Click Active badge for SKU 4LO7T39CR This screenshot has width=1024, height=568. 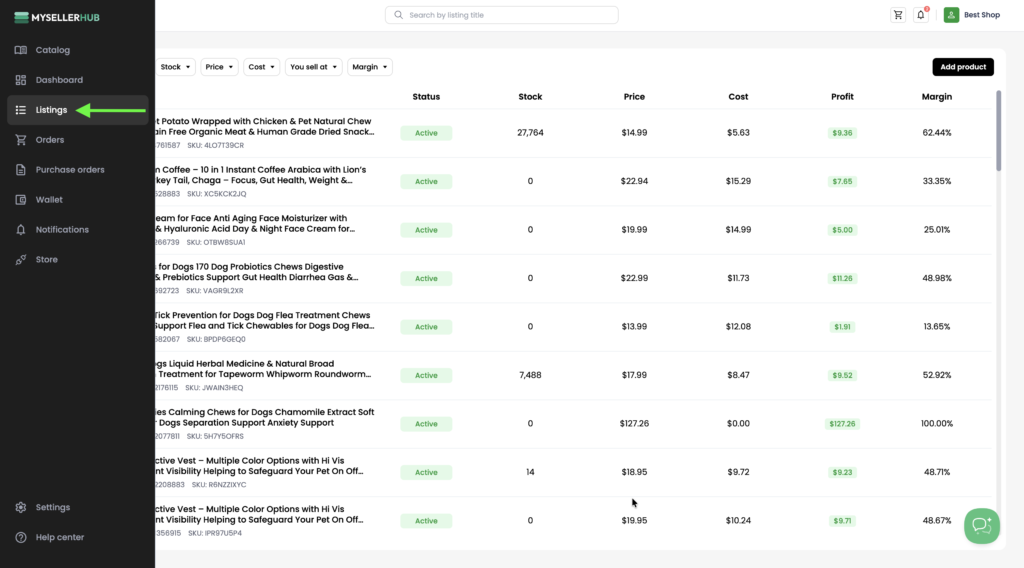[426, 133]
